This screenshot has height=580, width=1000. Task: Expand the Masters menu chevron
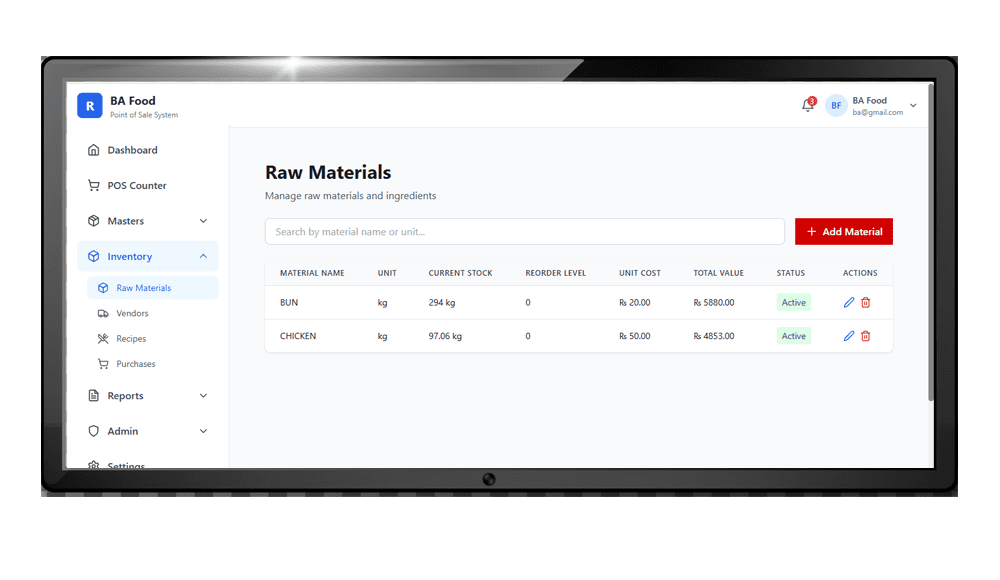pos(203,221)
